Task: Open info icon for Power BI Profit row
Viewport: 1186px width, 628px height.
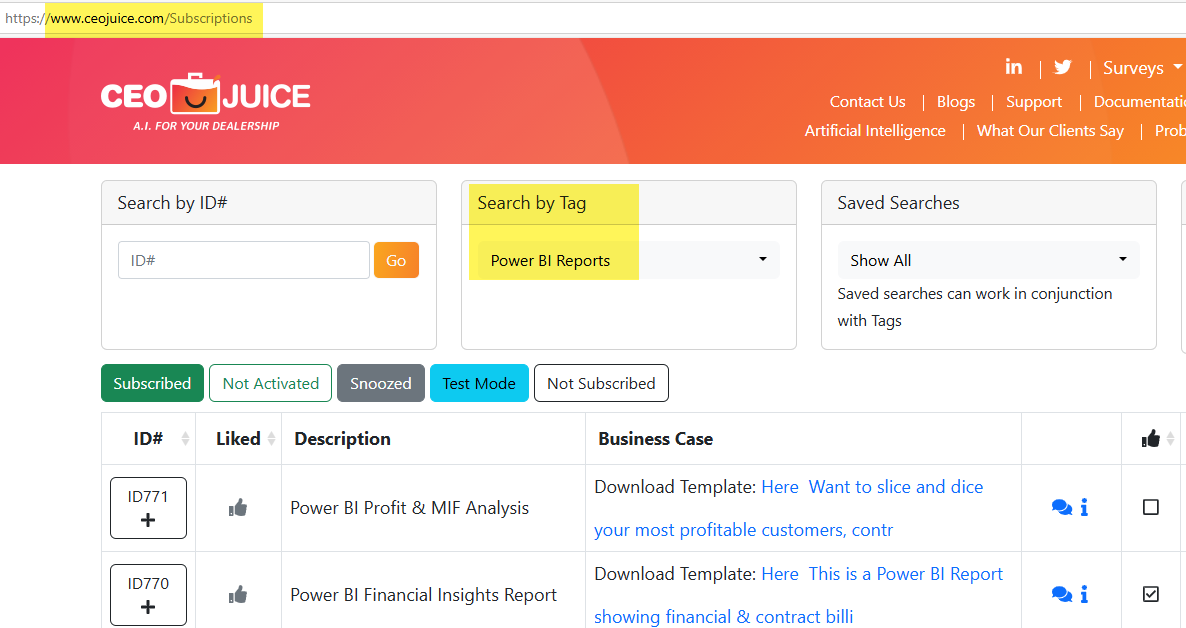Action: click(1085, 508)
